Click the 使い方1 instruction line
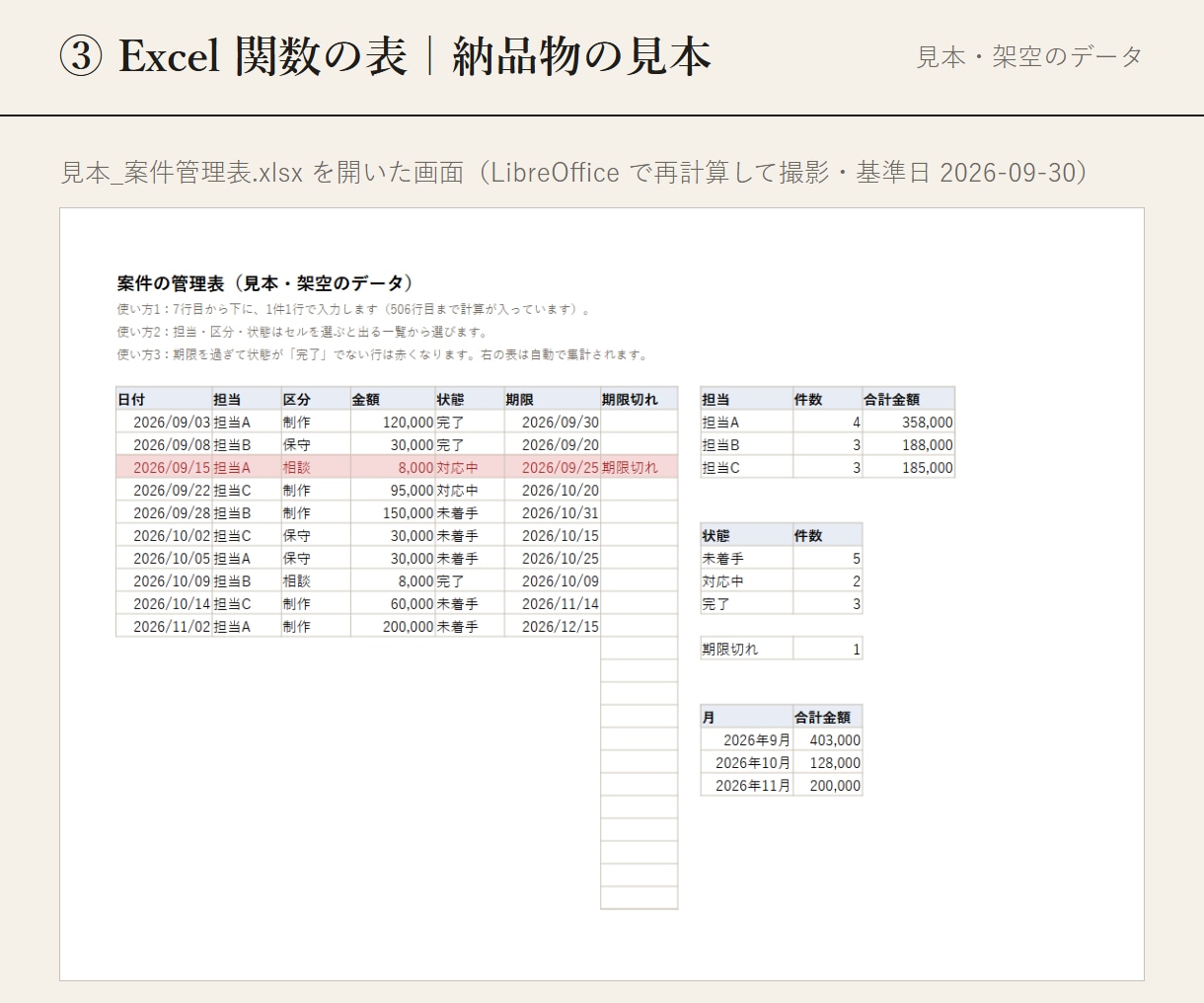Image resolution: width=1204 pixels, height=1003 pixels. [355, 309]
